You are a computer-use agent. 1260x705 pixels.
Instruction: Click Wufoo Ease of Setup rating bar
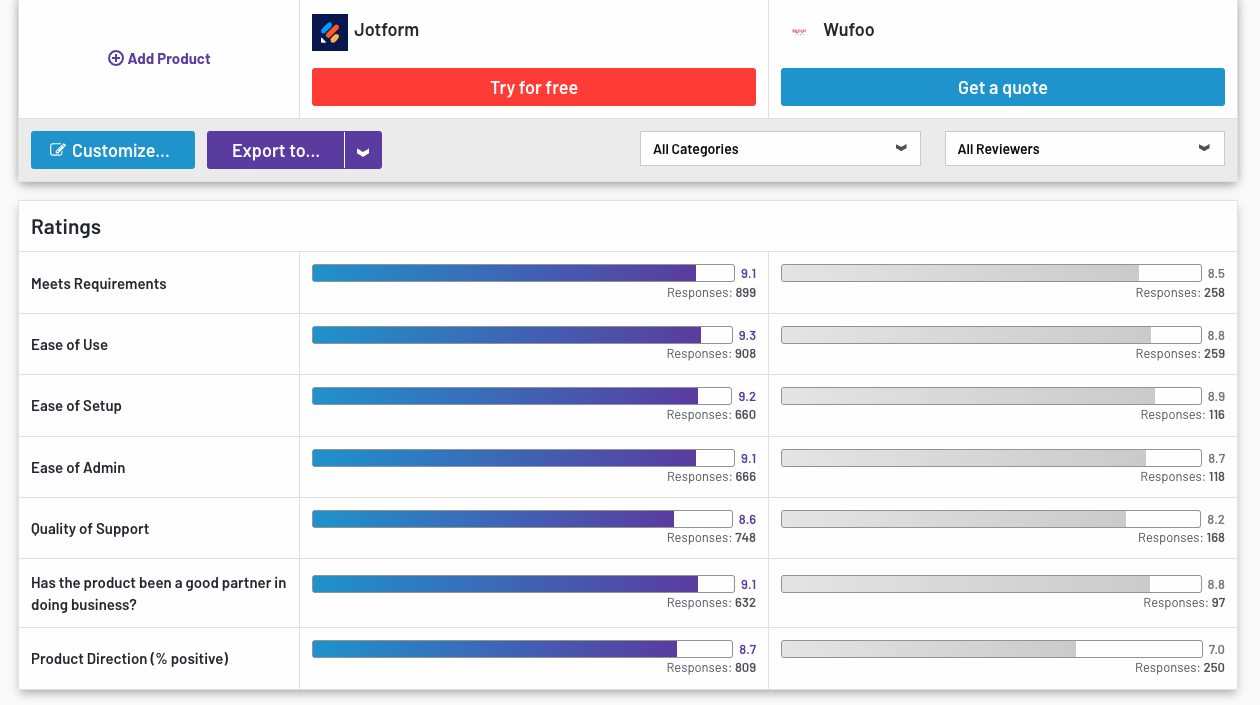click(x=990, y=396)
